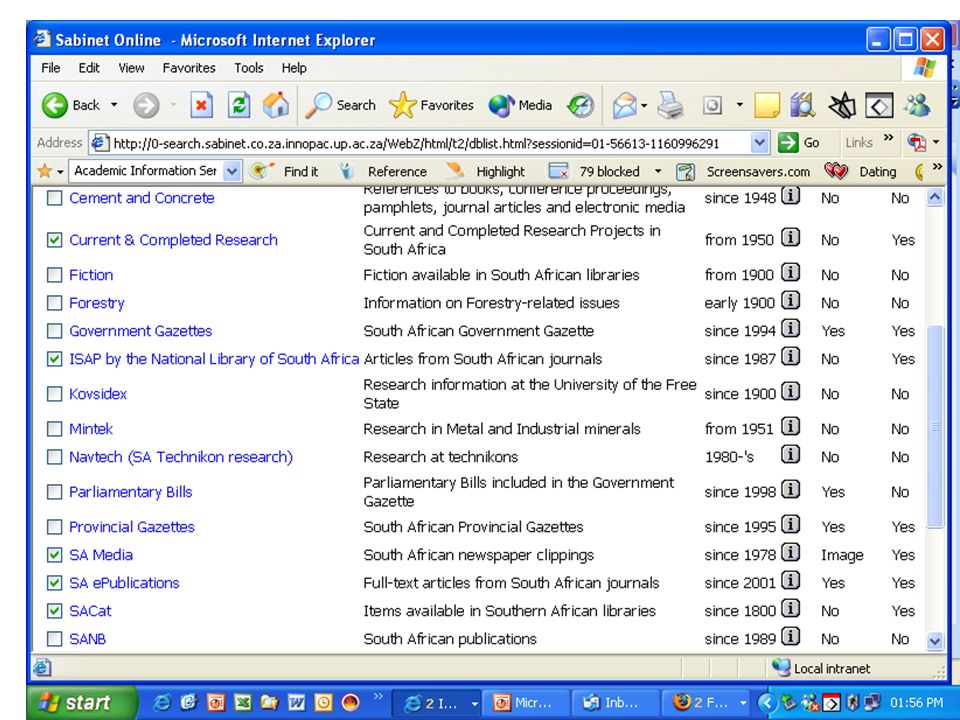Image resolution: width=960 pixels, height=720 pixels.
Task: Expand hidden toolbar buttons after Dating
Action: [937, 167]
